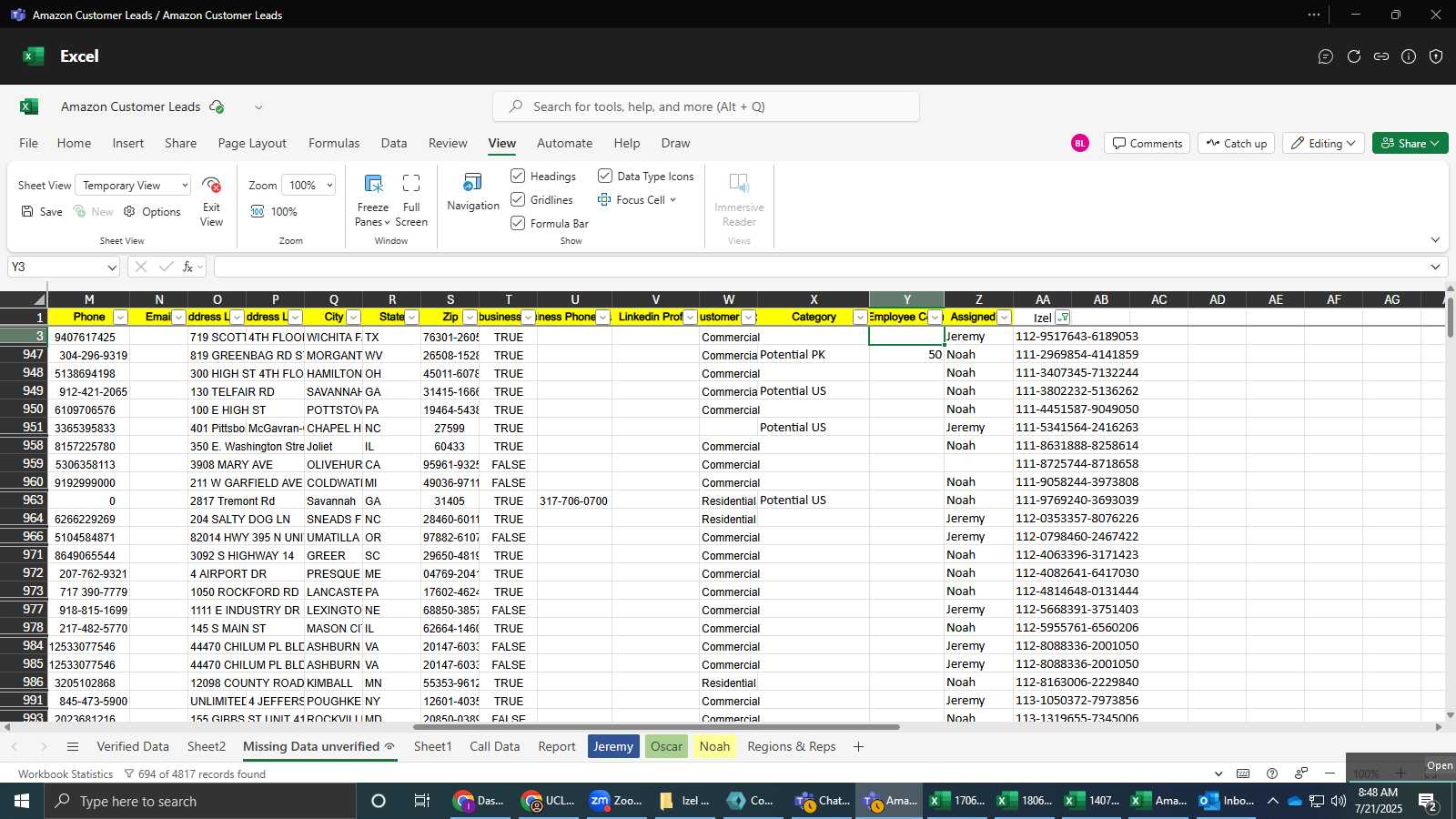
Task: Click the Share button
Action: click(x=1410, y=143)
